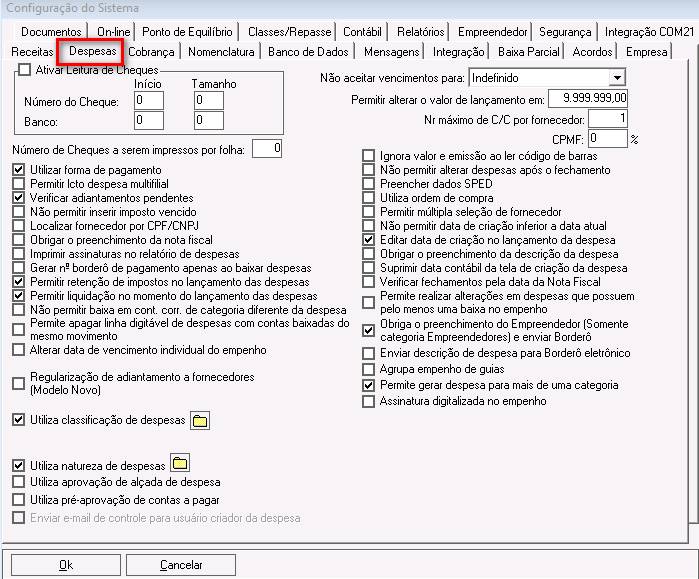The image size is (699, 579).
Task: Open the Ponto de Equilíbrio tab
Action: pos(187,32)
